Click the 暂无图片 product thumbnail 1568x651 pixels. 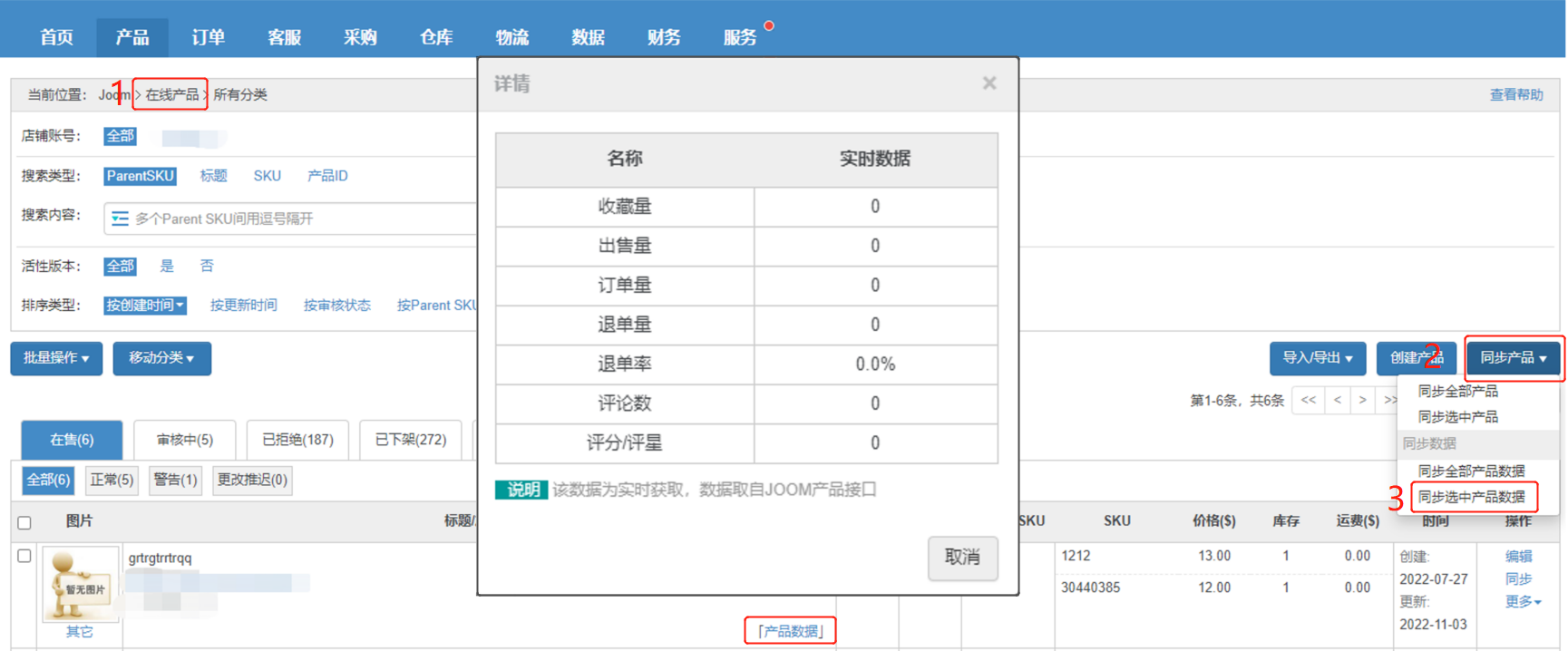(81, 583)
